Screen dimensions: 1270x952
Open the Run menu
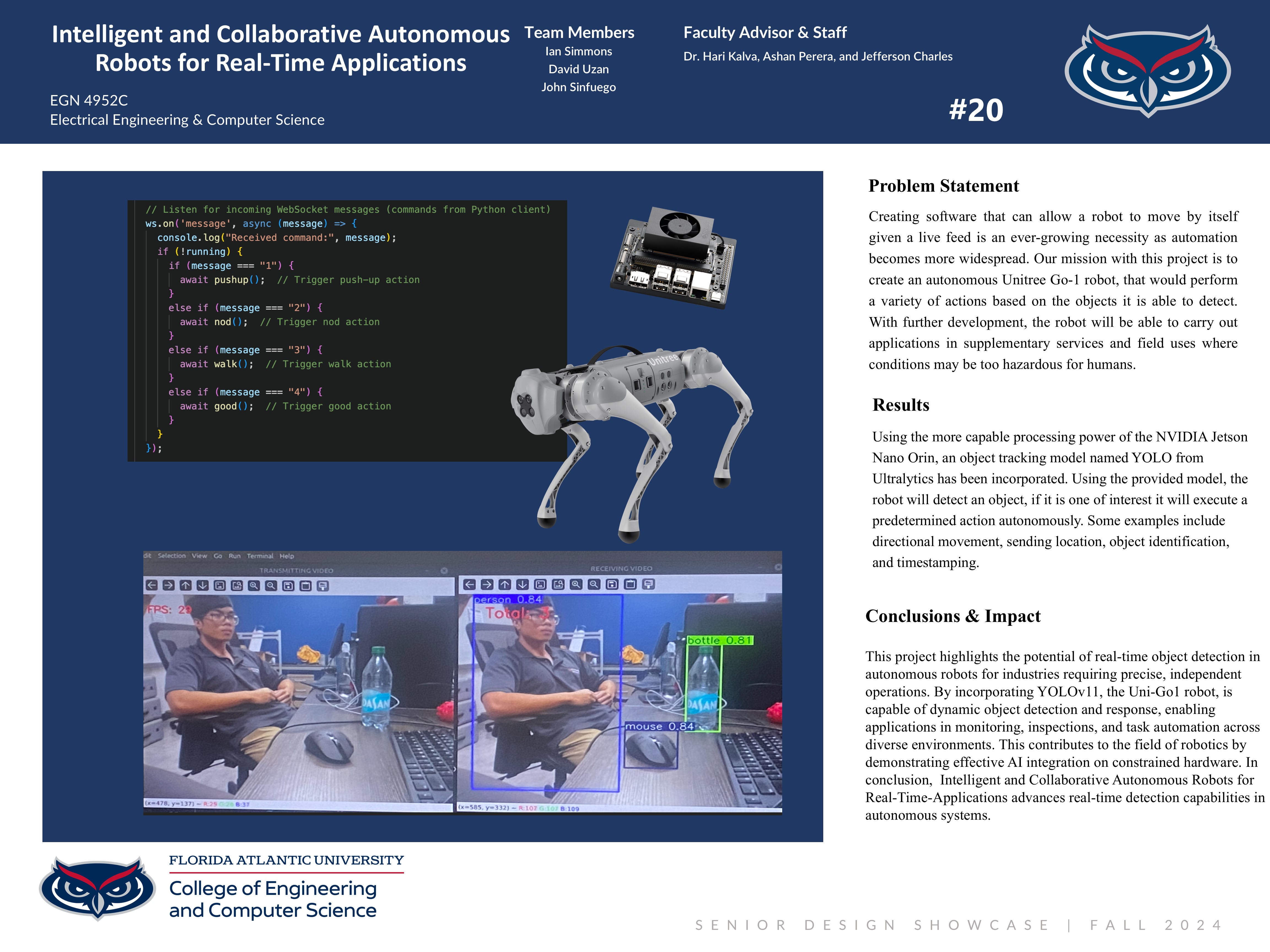coord(234,556)
